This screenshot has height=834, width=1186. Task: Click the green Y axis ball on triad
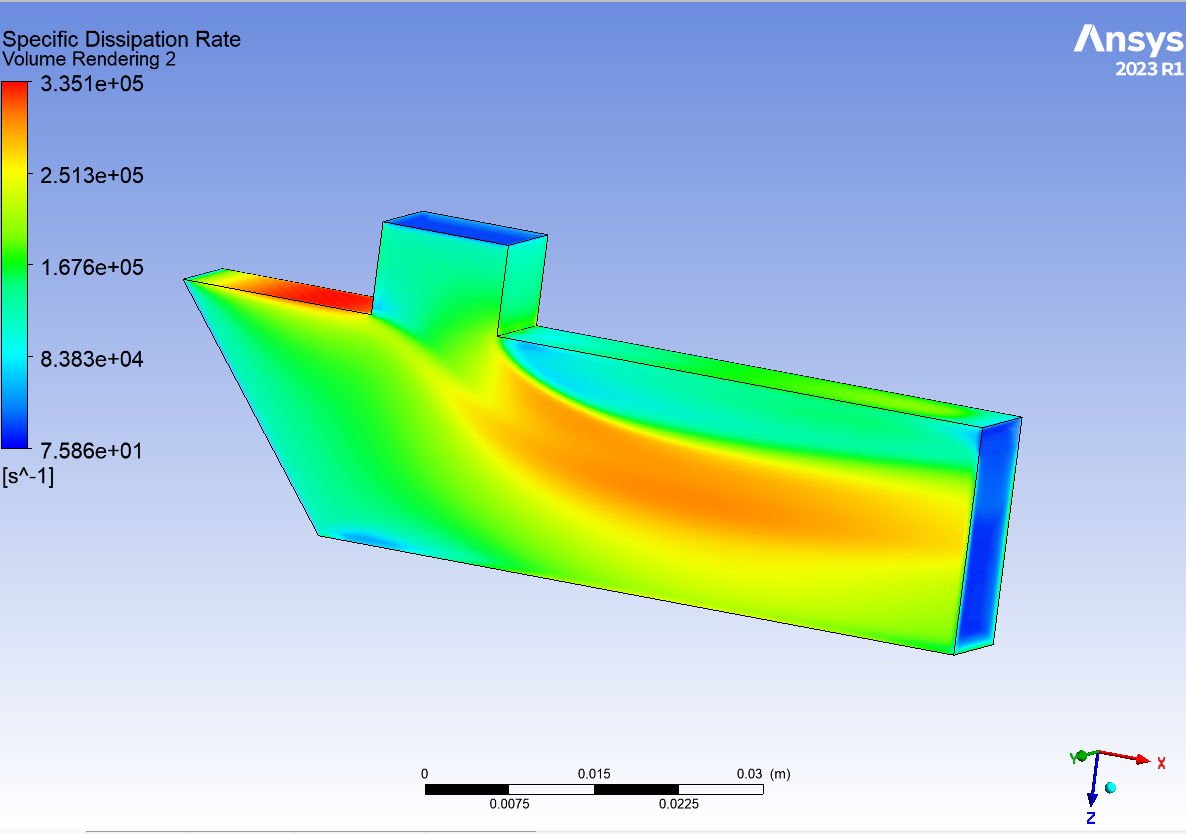pos(1081,756)
